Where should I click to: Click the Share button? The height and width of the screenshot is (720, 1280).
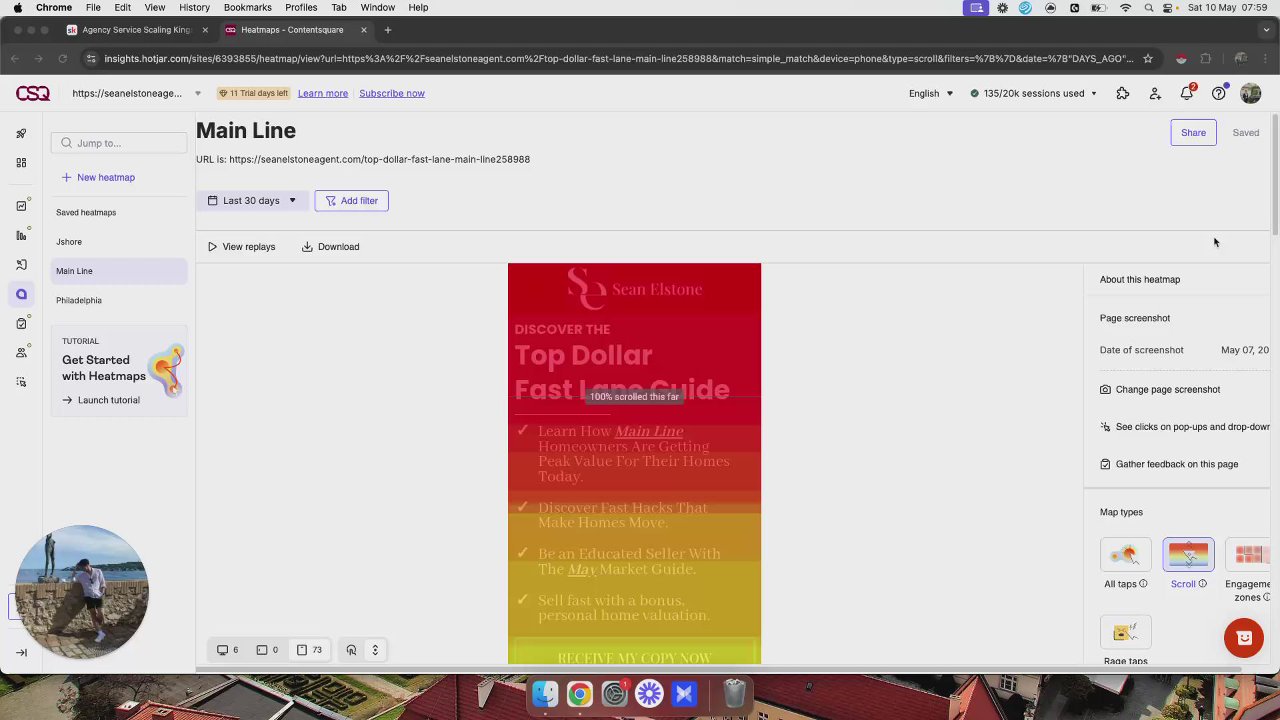[x=1193, y=132]
